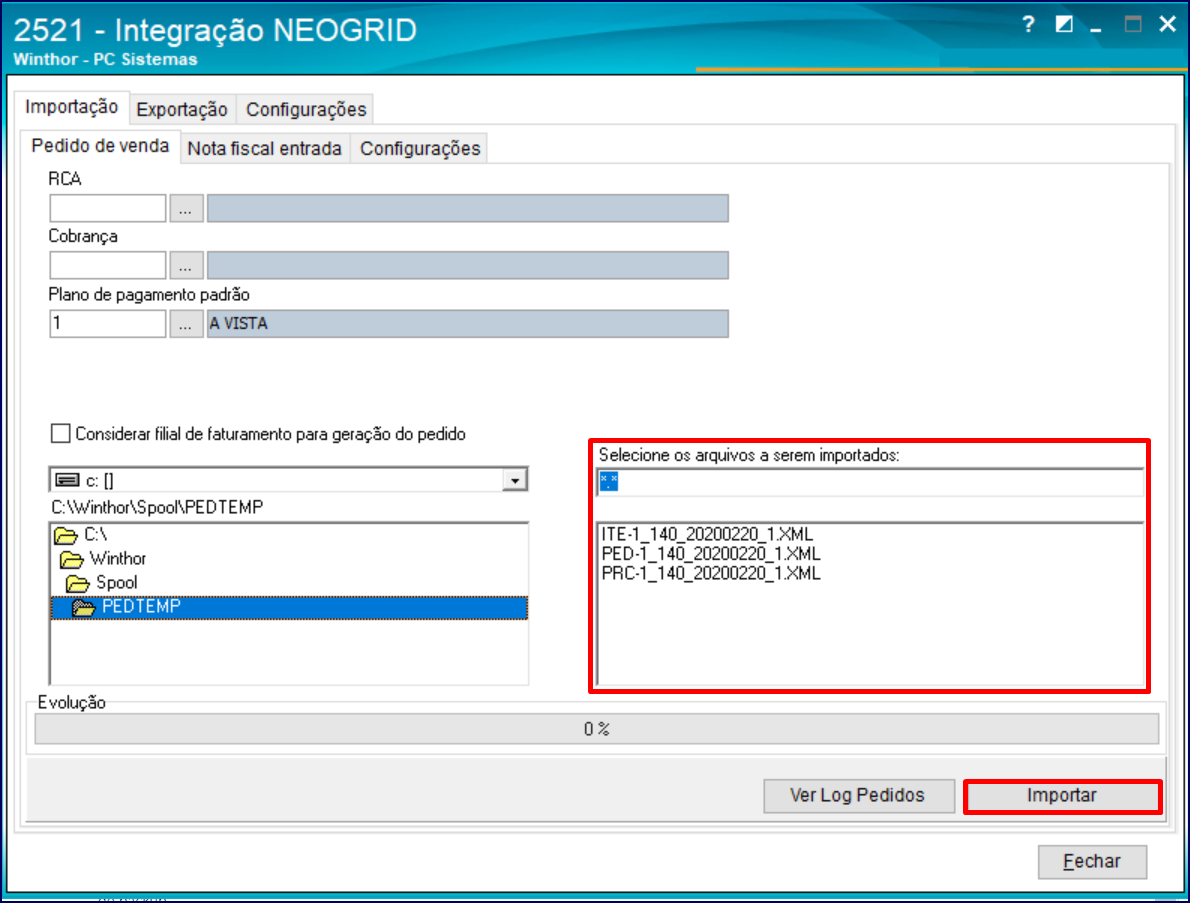Viewport: 1190px width, 903px height.
Task: Select the PEDTEMP folder in directory tree
Action: [288, 607]
